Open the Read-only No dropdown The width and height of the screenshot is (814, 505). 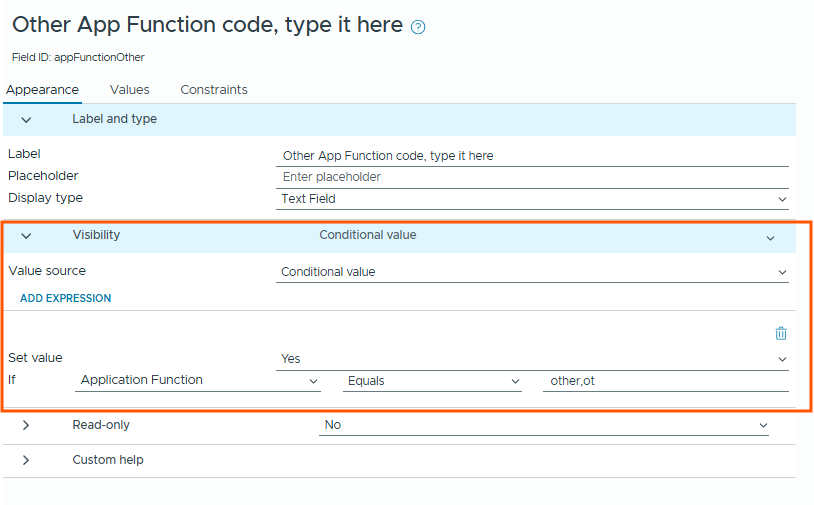tap(545, 425)
